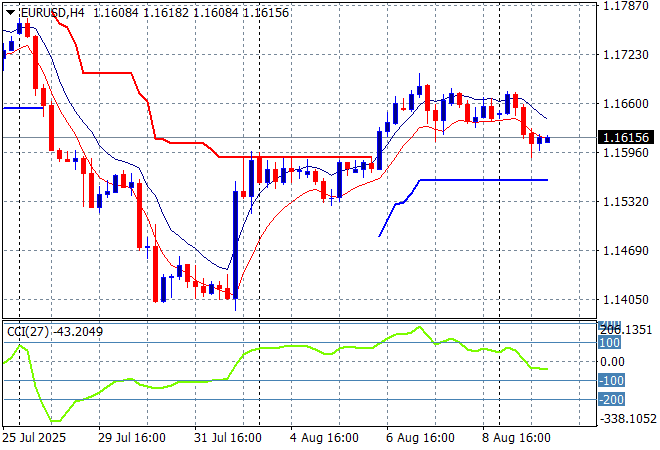Click the 31 Jul 16:00 time label
The width and height of the screenshot is (660, 450).
point(228,438)
